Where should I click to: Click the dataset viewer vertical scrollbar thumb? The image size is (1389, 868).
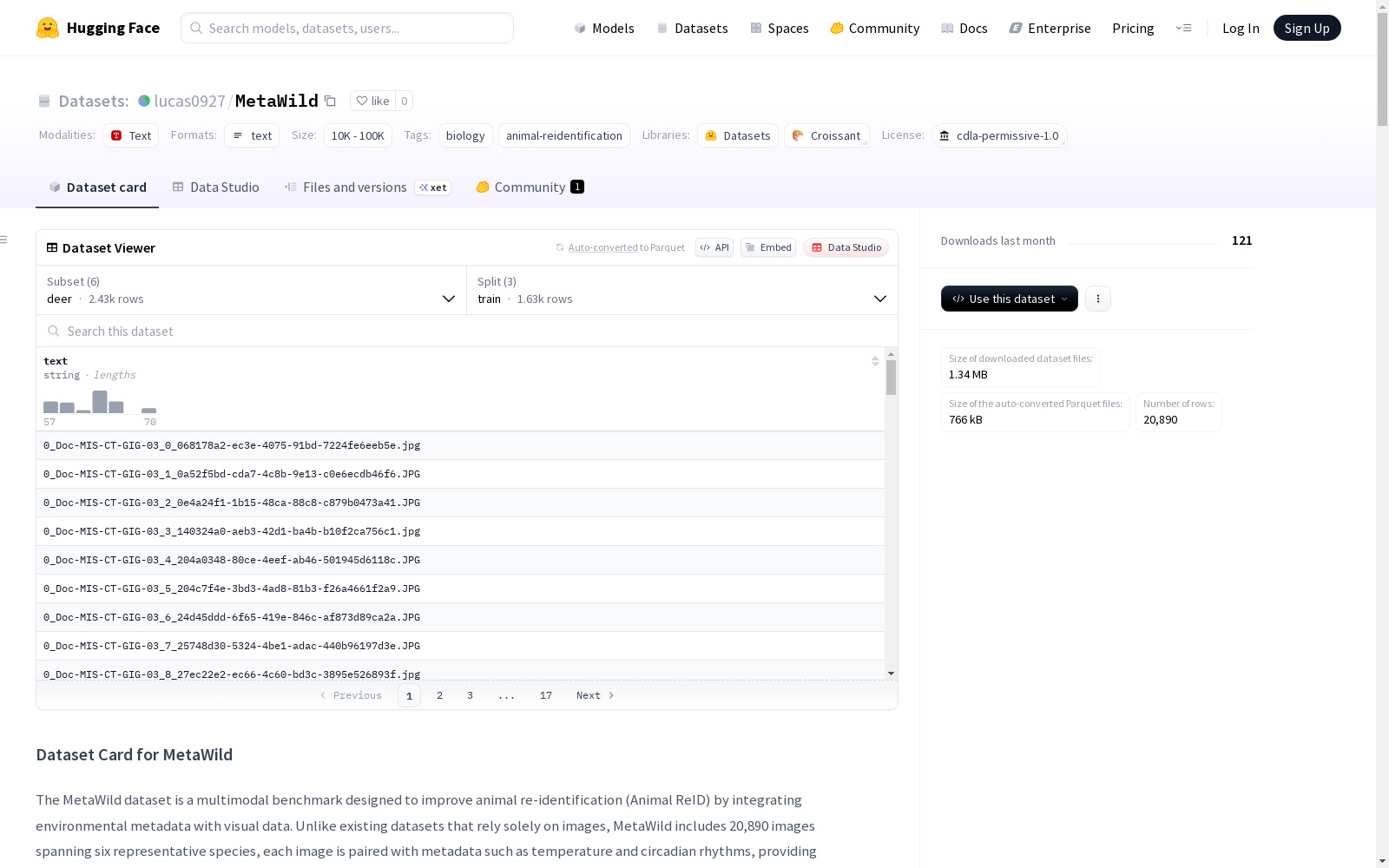tap(891, 378)
